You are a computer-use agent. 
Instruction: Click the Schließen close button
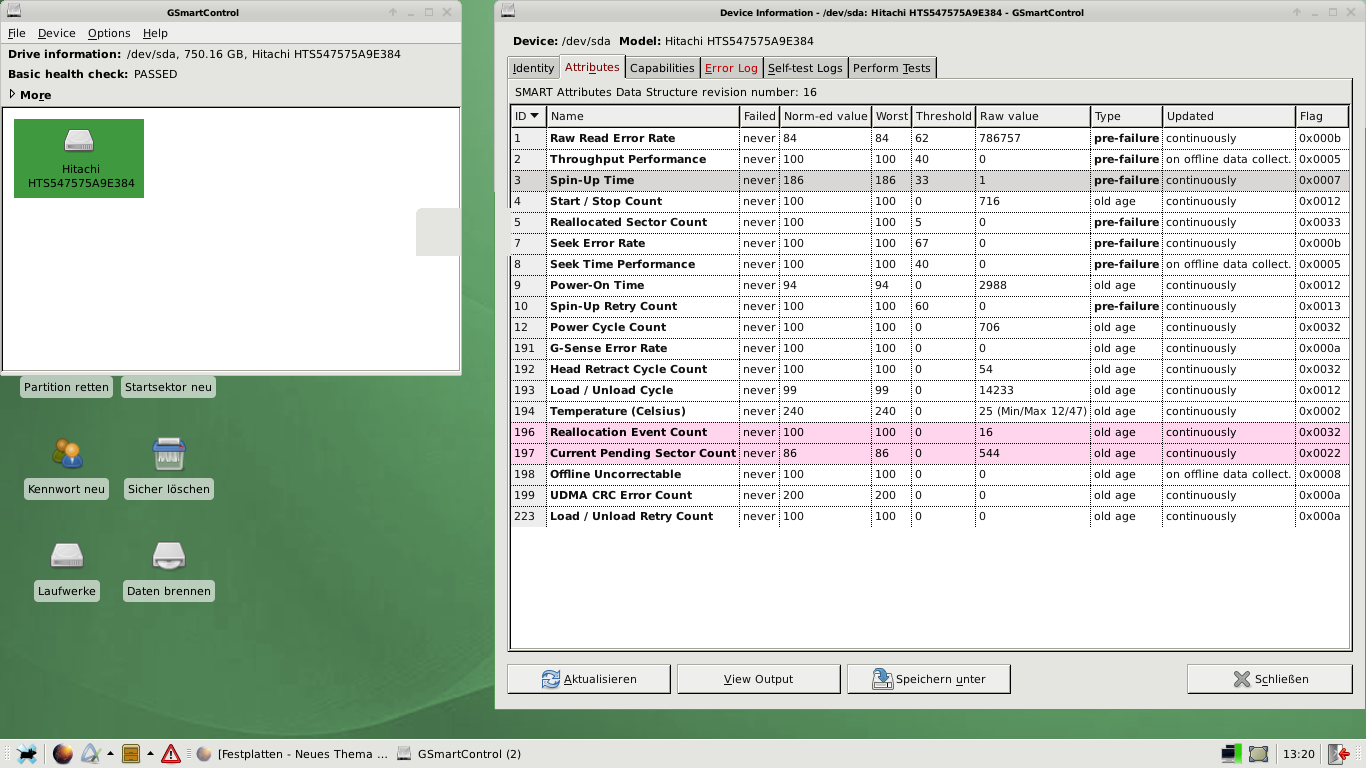[x=1270, y=679]
